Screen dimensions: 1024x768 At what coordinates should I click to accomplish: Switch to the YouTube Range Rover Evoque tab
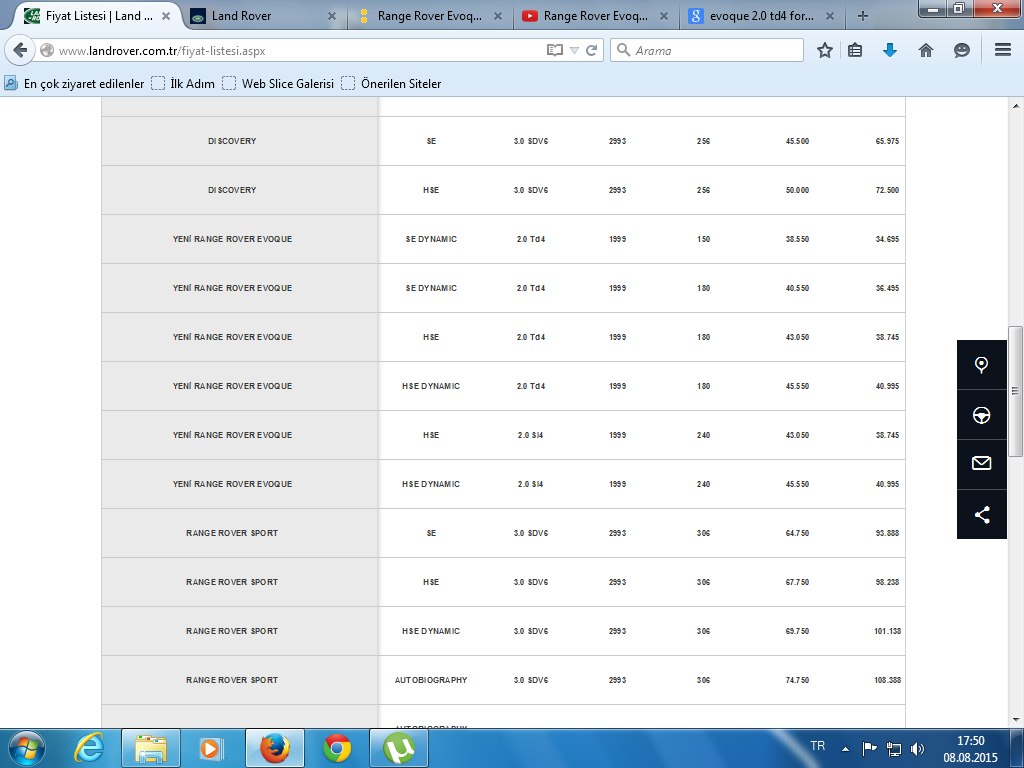coord(597,16)
